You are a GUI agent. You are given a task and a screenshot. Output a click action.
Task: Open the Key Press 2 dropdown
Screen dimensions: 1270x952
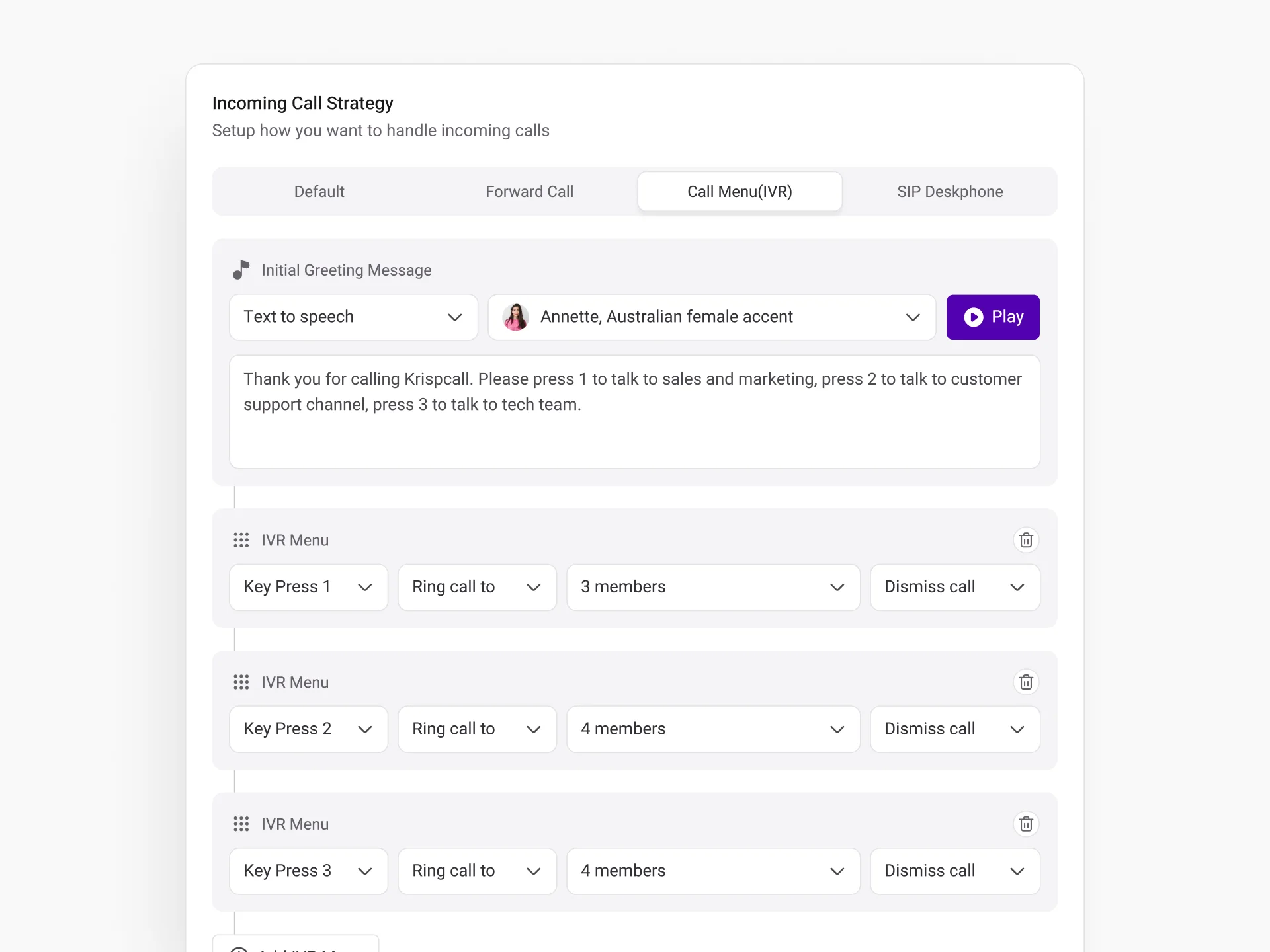(x=308, y=729)
